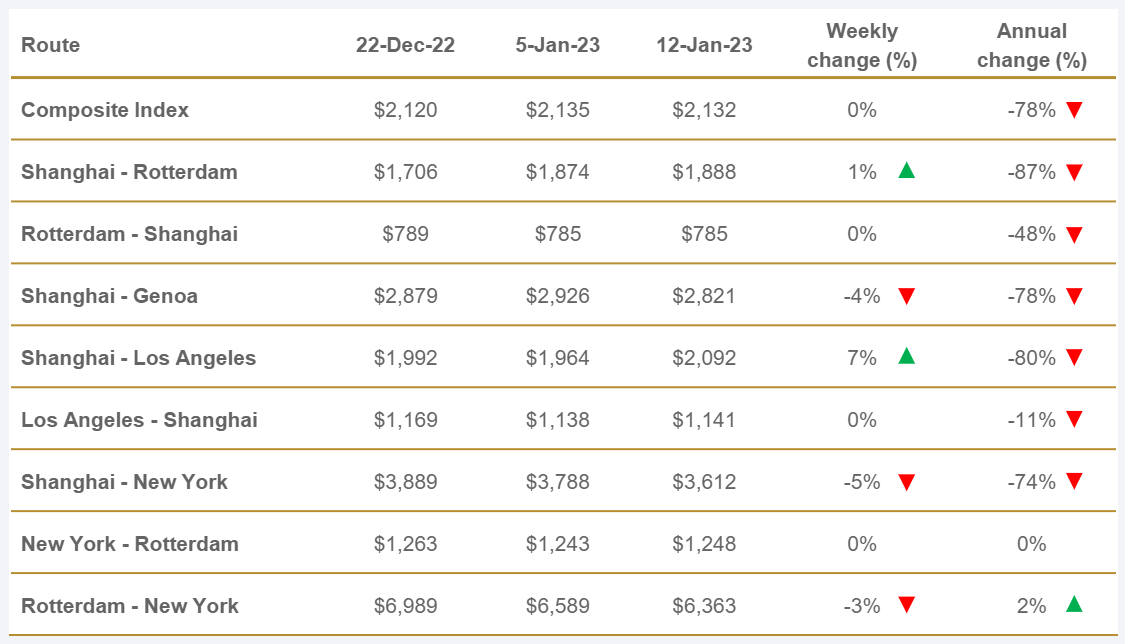
Task: Click green annual up arrow for Rotterdam - New York
Action: pyautogui.click(x=1074, y=604)
